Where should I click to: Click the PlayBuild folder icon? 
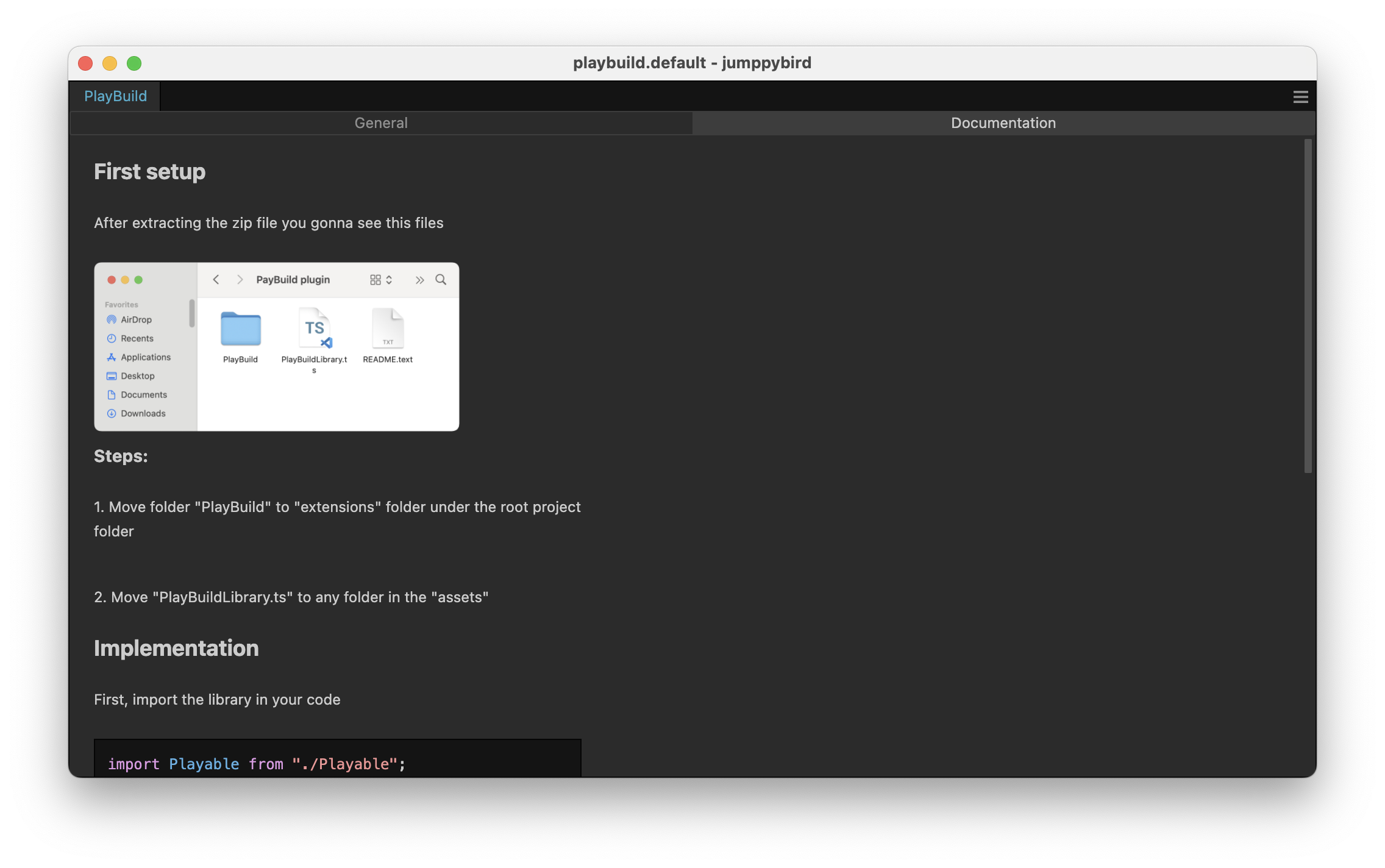tap(240, 329)
